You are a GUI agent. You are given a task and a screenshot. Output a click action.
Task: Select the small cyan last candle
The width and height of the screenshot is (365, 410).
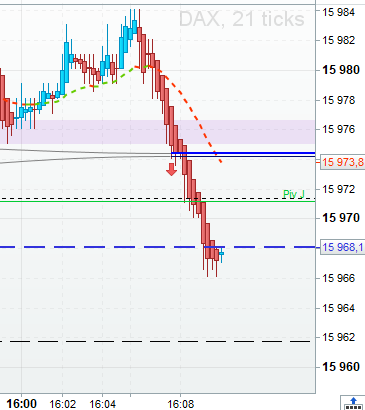pyautogui.click(x=221, y=255)
